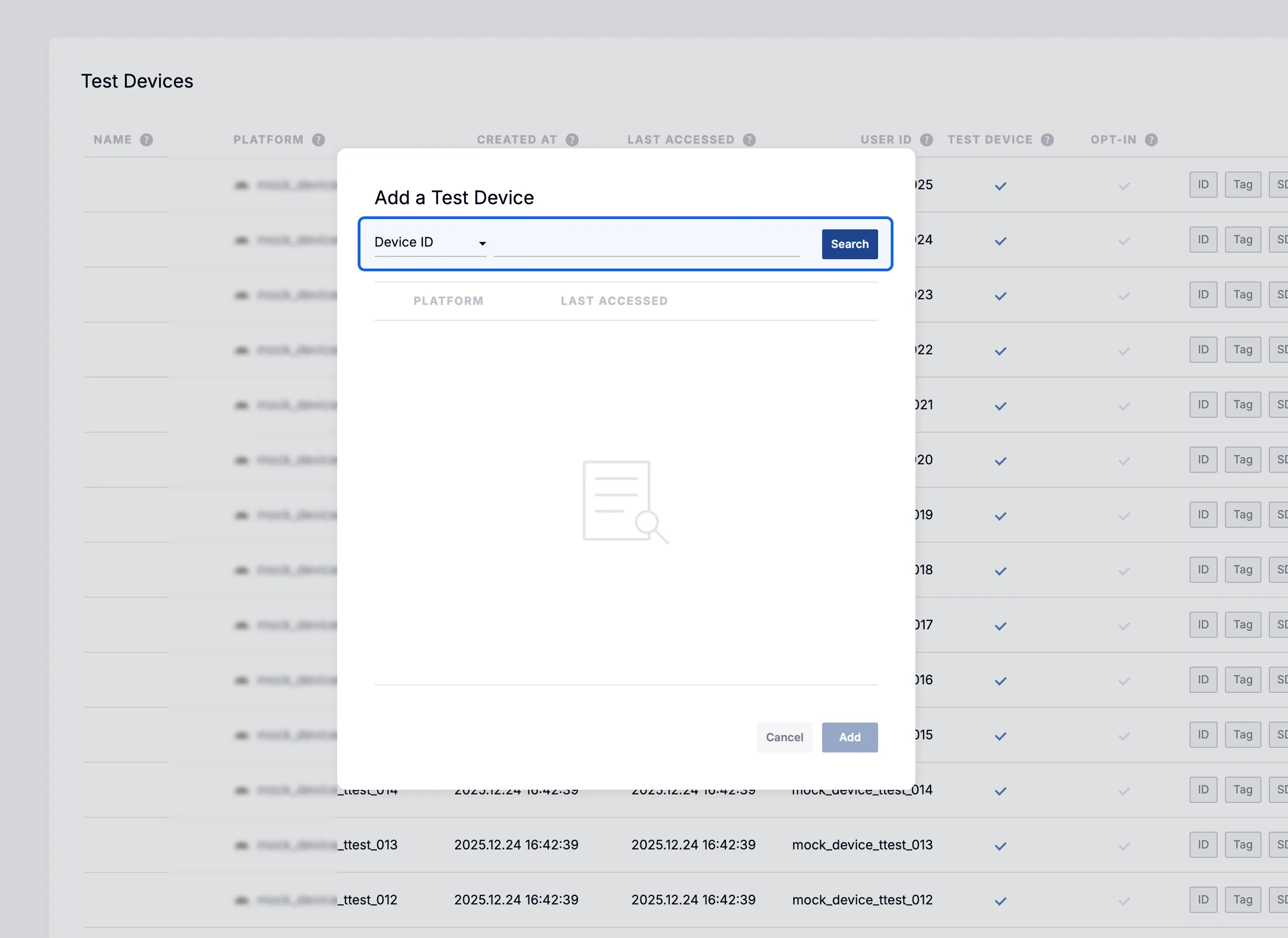
Task: Click the Tag button in row ending 25
Action: 1243,185
